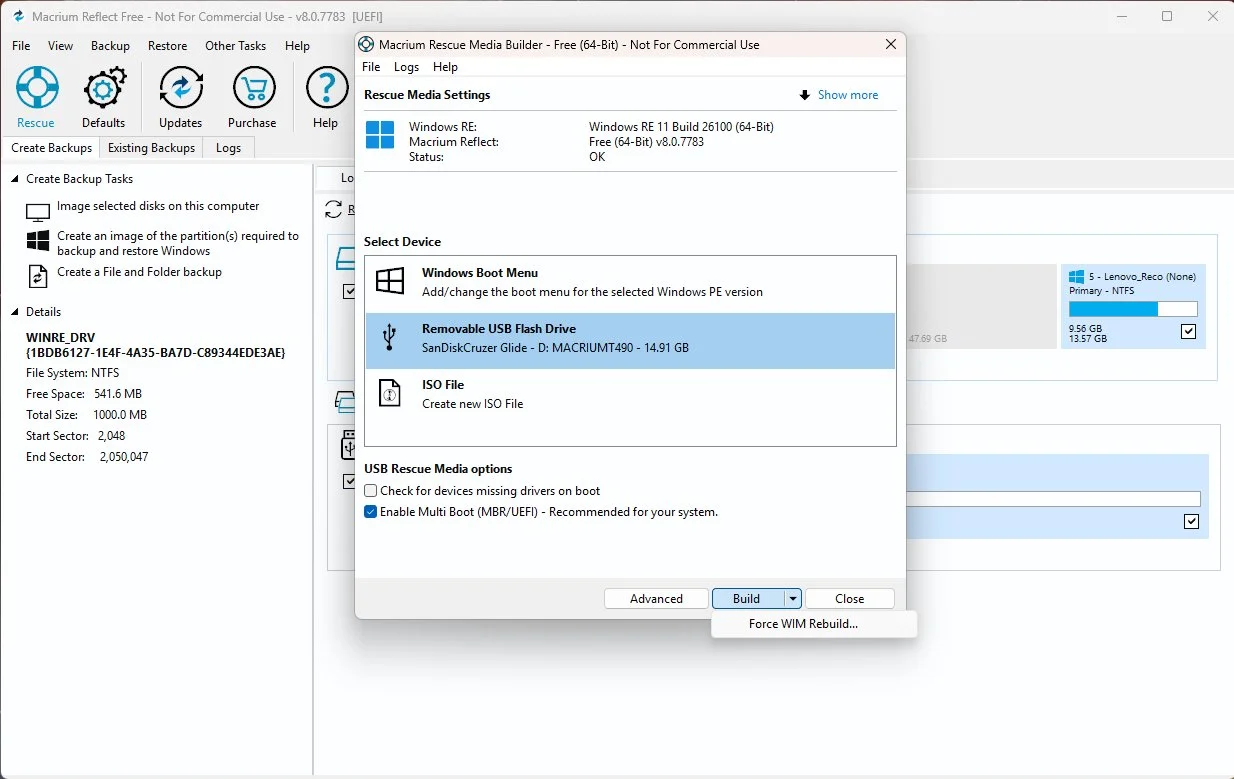Click Total Size 1000.0 MB value
1234x779 pixels.
tap(120, 415)
